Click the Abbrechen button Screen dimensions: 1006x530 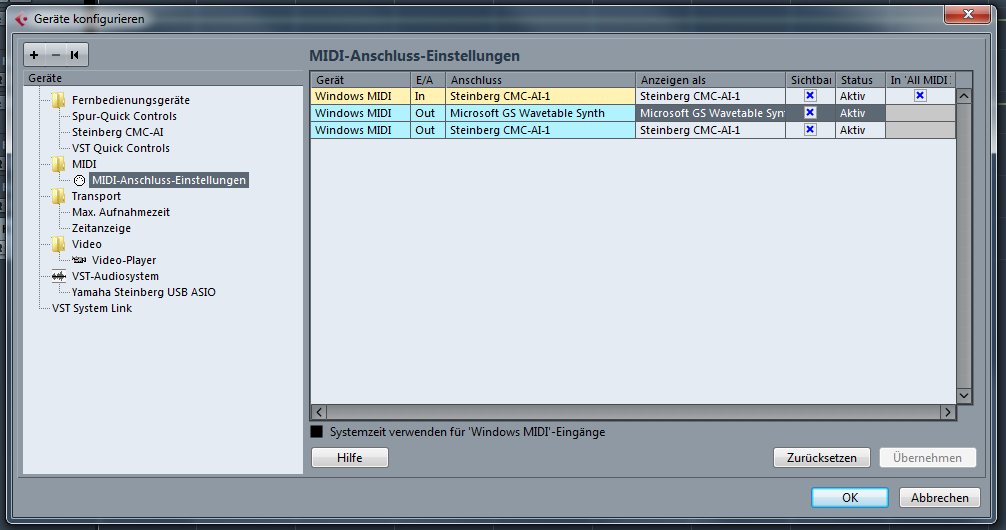(x=940, y=497)
